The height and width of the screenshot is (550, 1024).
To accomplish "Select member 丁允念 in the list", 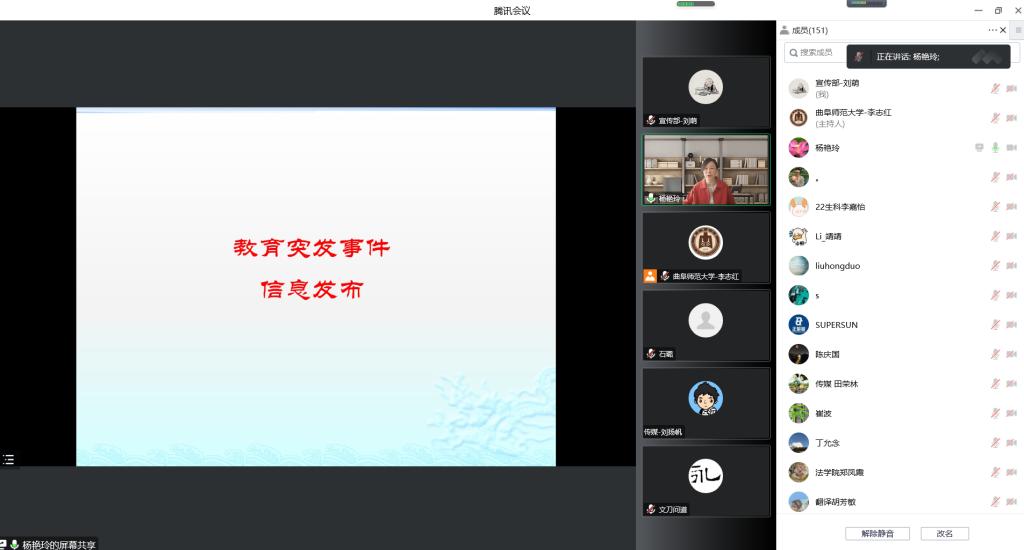I will click(x=828, y=443).
